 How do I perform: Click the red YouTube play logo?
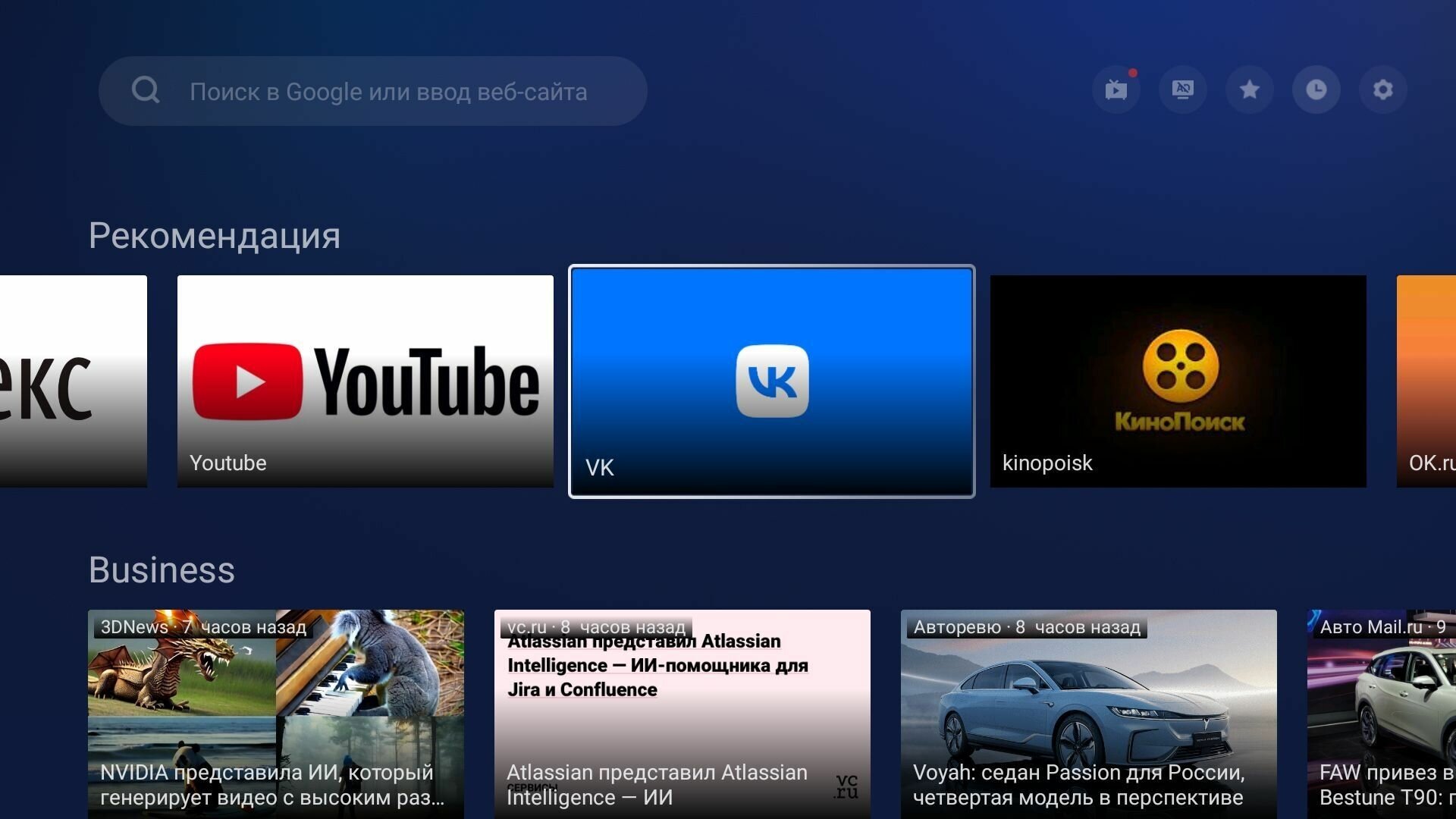click(247, 381)
